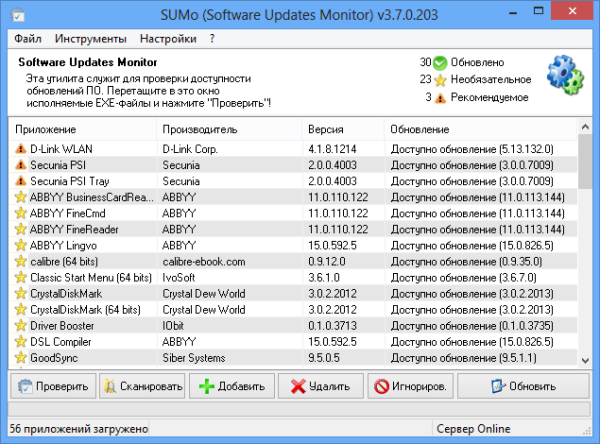The width and height of the screenshot is (600, 444).
Task: Click version 0.9.12.0 cell
Action: coord(327,262)
